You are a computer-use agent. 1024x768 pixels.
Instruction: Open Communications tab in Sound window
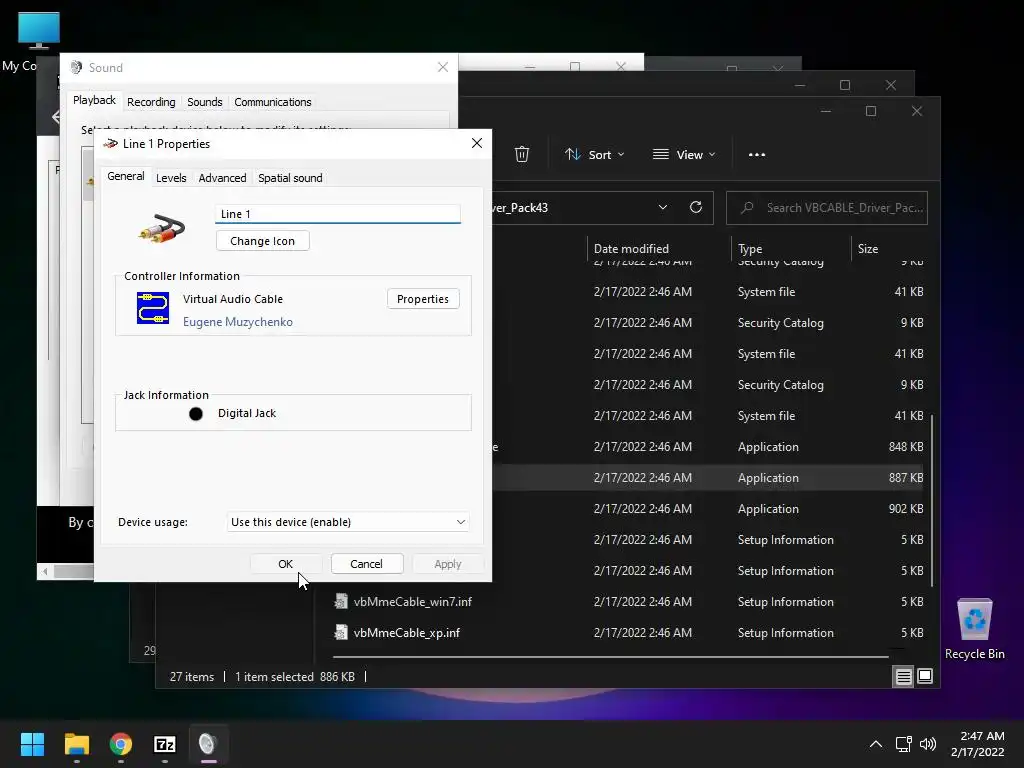click(x=272, y=102)
